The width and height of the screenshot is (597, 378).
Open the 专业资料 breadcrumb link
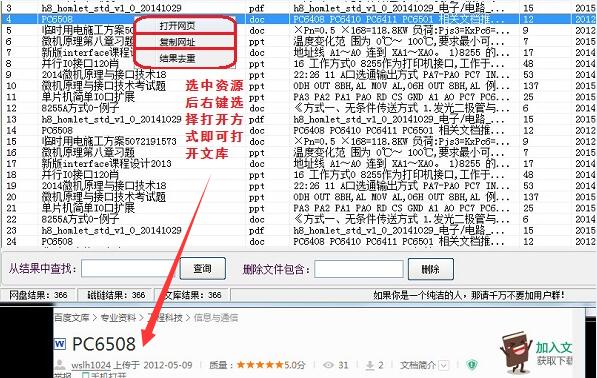click(x=118, y=317)
